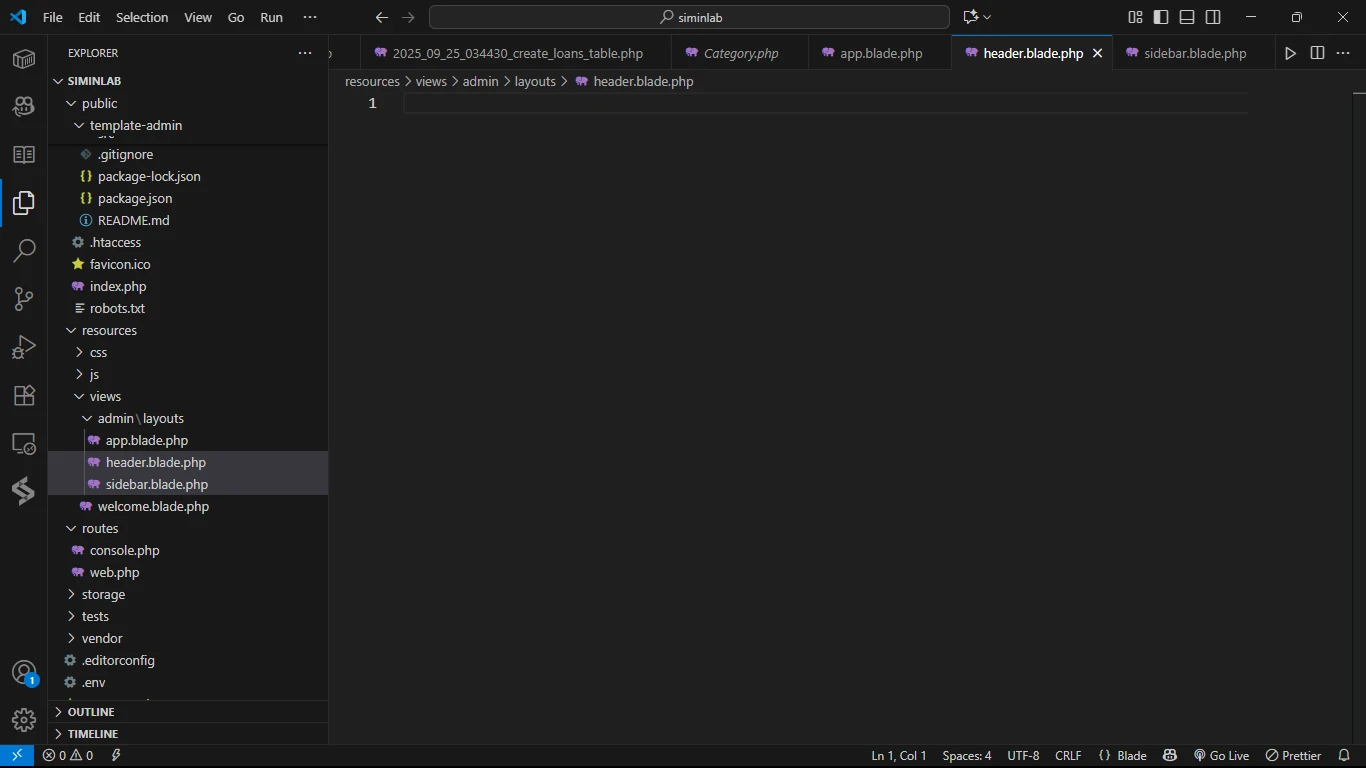The height and width of the screenshot is (768, 1366).
Task: Split the editor to the right
Action: (x=1317, y=53)
